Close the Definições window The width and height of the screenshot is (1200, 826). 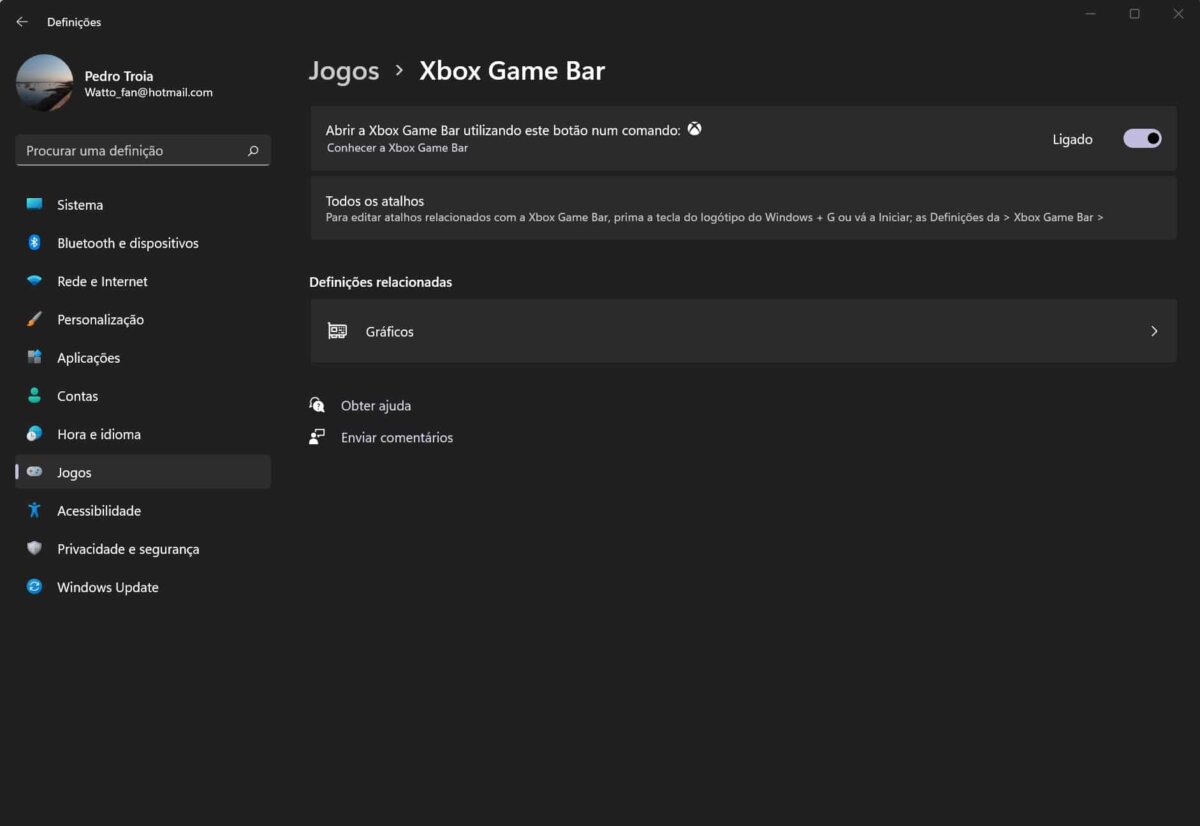pos(1178,14)
